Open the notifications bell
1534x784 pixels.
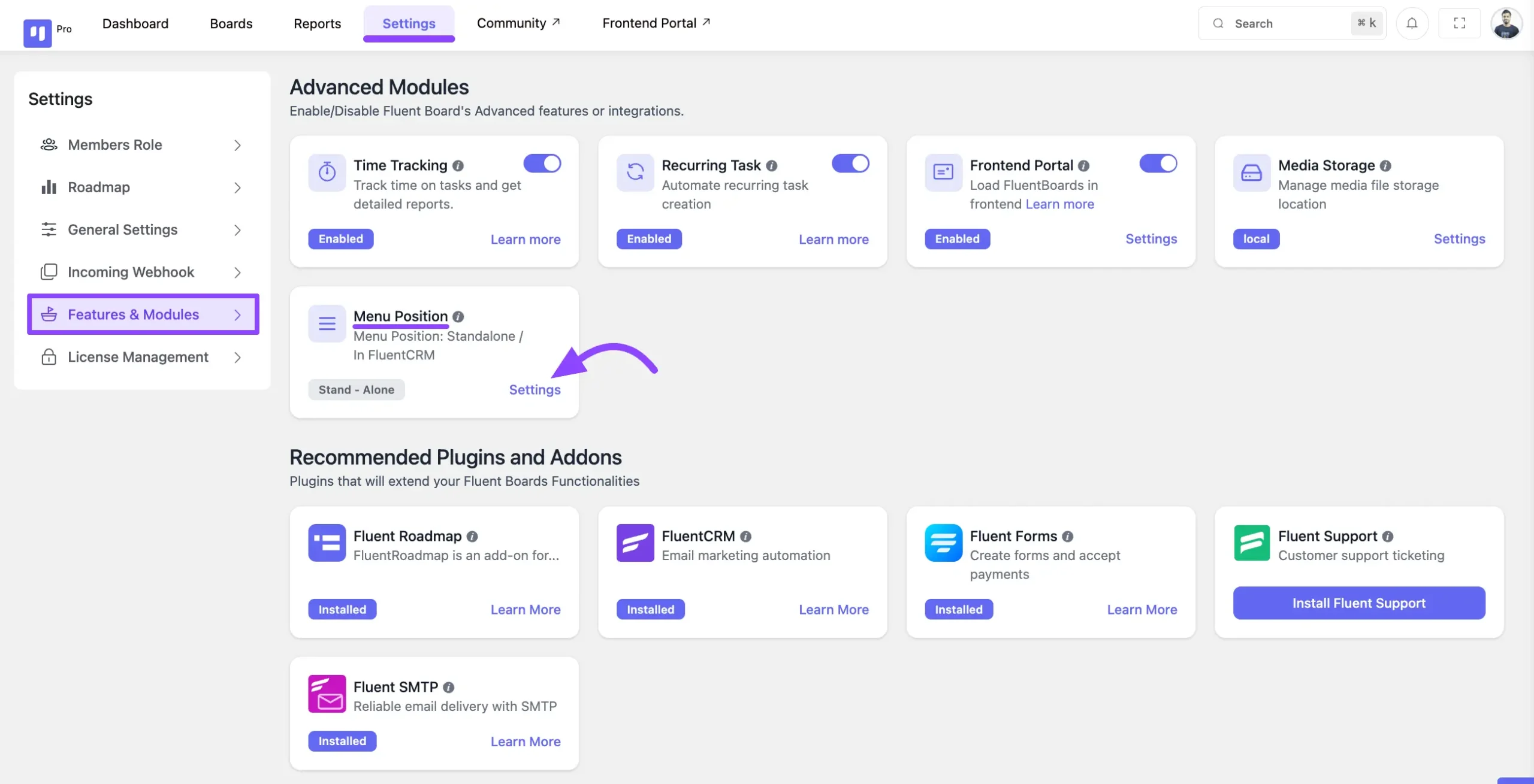1412,23
